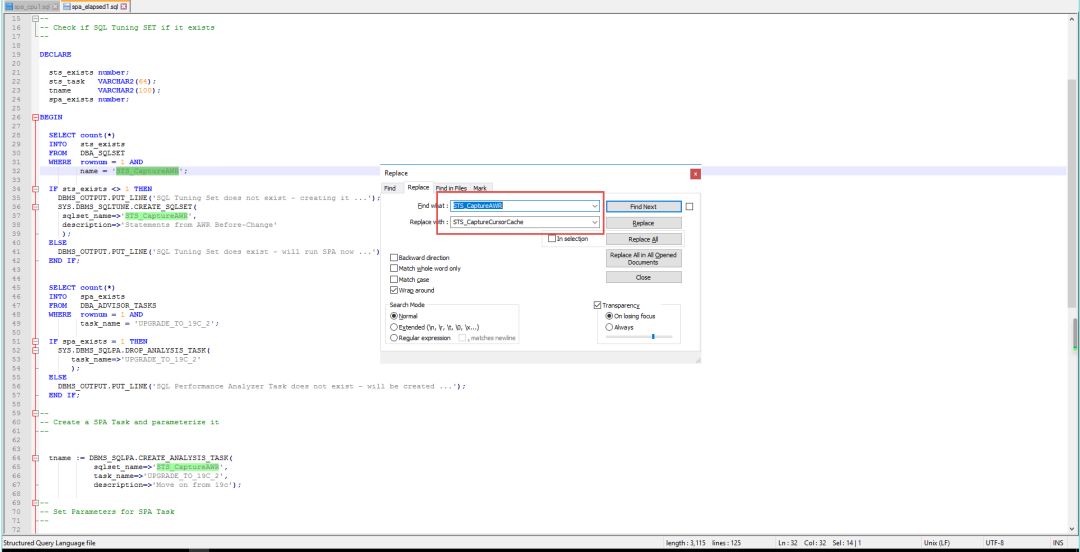Click the Find Next button
Viewport: 1080px width, 552px height.
643,207
